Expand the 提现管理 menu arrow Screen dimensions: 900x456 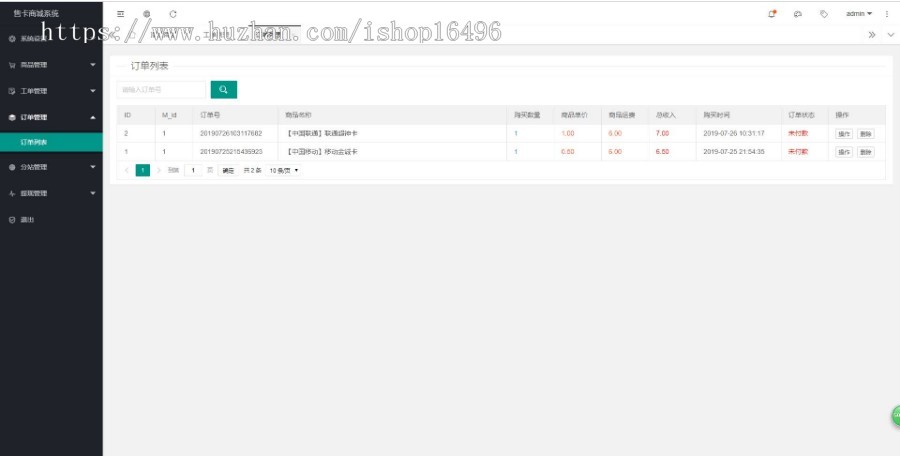pos(93,194)
